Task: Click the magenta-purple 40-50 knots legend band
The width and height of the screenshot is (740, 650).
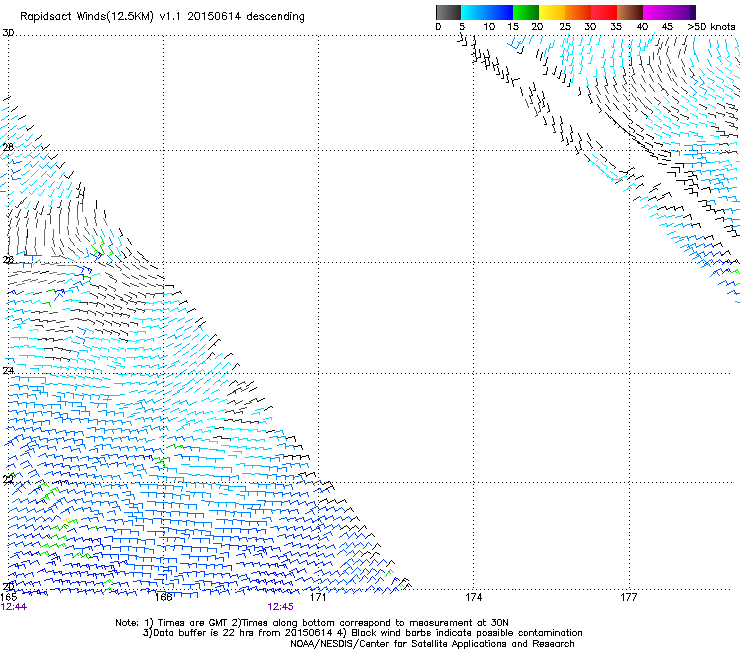Action: click(x=669, y=12)
